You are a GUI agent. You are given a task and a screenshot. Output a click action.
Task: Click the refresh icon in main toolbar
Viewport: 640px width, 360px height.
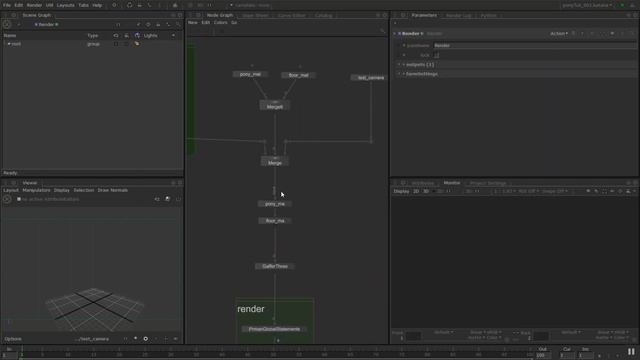tap(129, 5)
